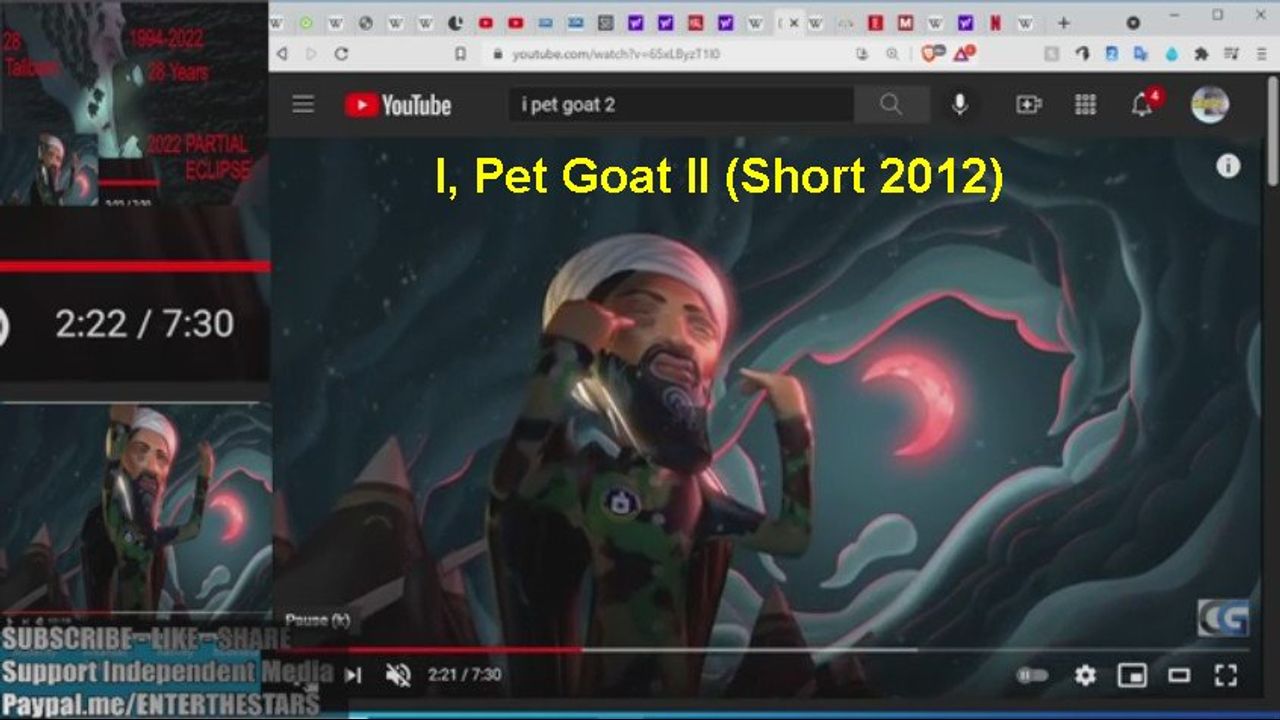This screenshot has width=1280, height=720.
Task: Click the search magnifier button
Action: click(890, 105)
